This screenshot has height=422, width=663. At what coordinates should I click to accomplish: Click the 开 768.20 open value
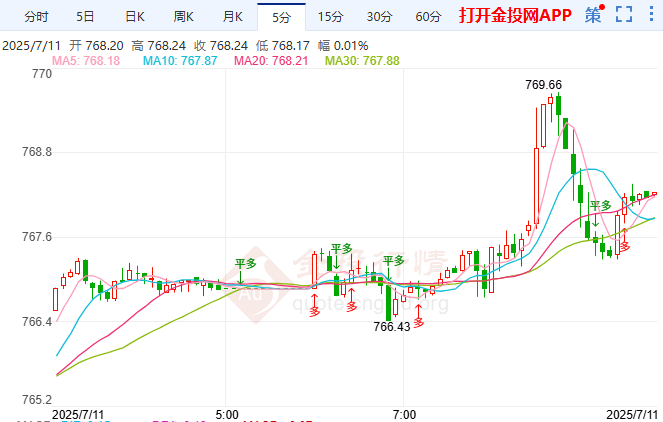[96, 46]
